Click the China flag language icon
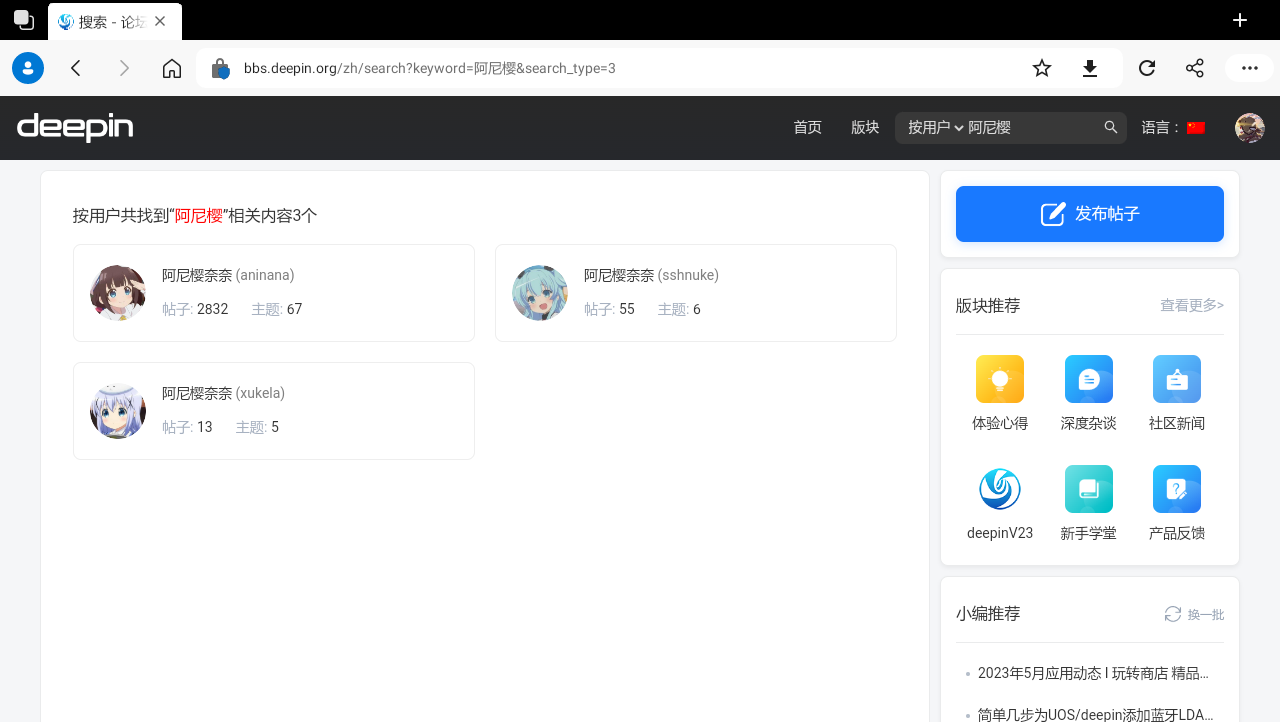Viewport: 1280px width, 722px height. tap(1197, 127)
